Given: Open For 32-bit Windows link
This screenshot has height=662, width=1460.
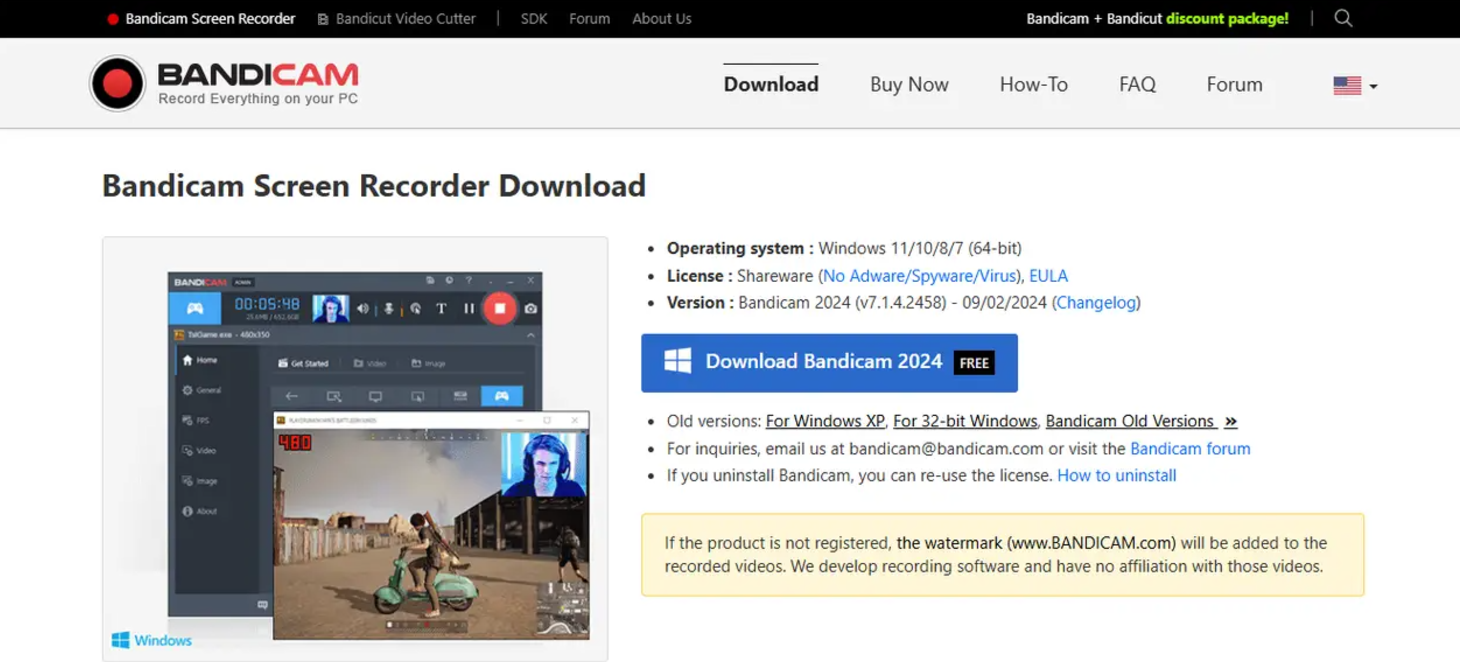Looking at the screenshot, I should (965, 421).
